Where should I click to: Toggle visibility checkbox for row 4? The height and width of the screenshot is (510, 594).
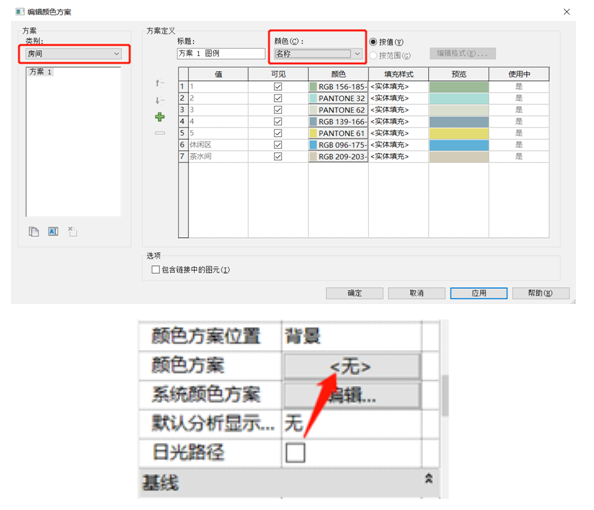click(x=278, y=122)
